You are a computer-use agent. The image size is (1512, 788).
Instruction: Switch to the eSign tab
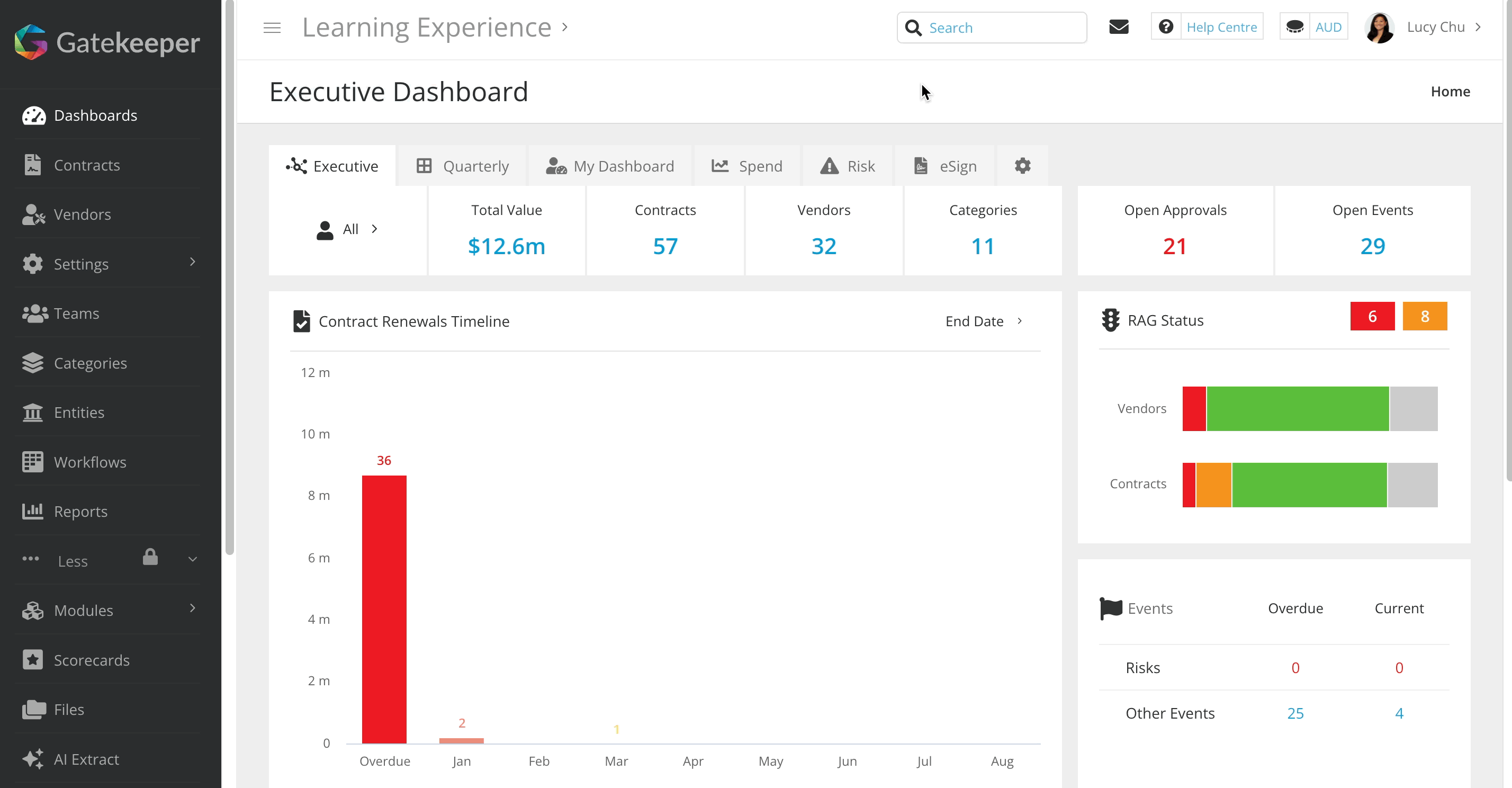pyautogui.click(x=945, y=166)
